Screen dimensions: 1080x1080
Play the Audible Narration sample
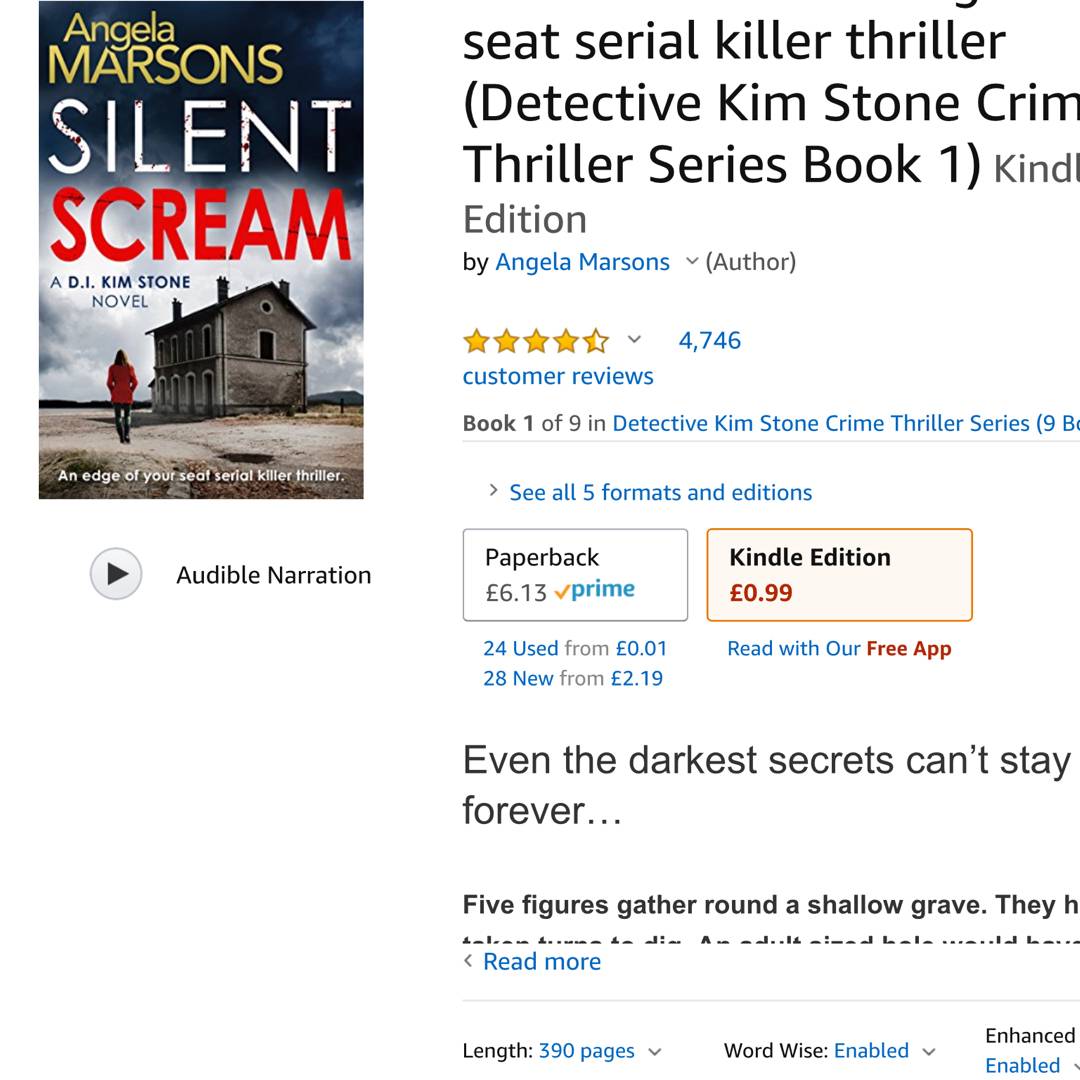(x=116, y=574)
